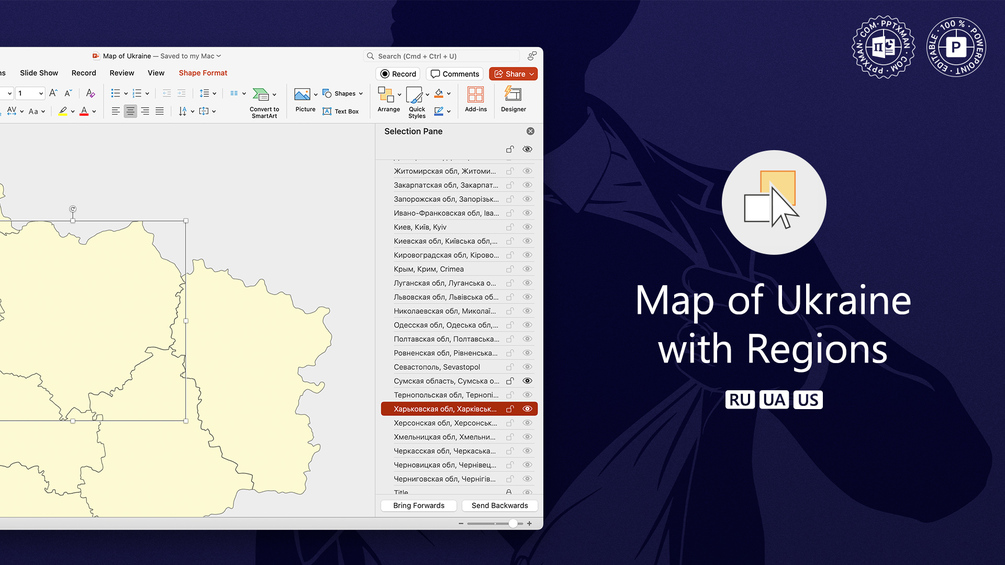Screen dimensions: 1005x565
Task: Click the font color A icon
Action: tap(84, 111)
